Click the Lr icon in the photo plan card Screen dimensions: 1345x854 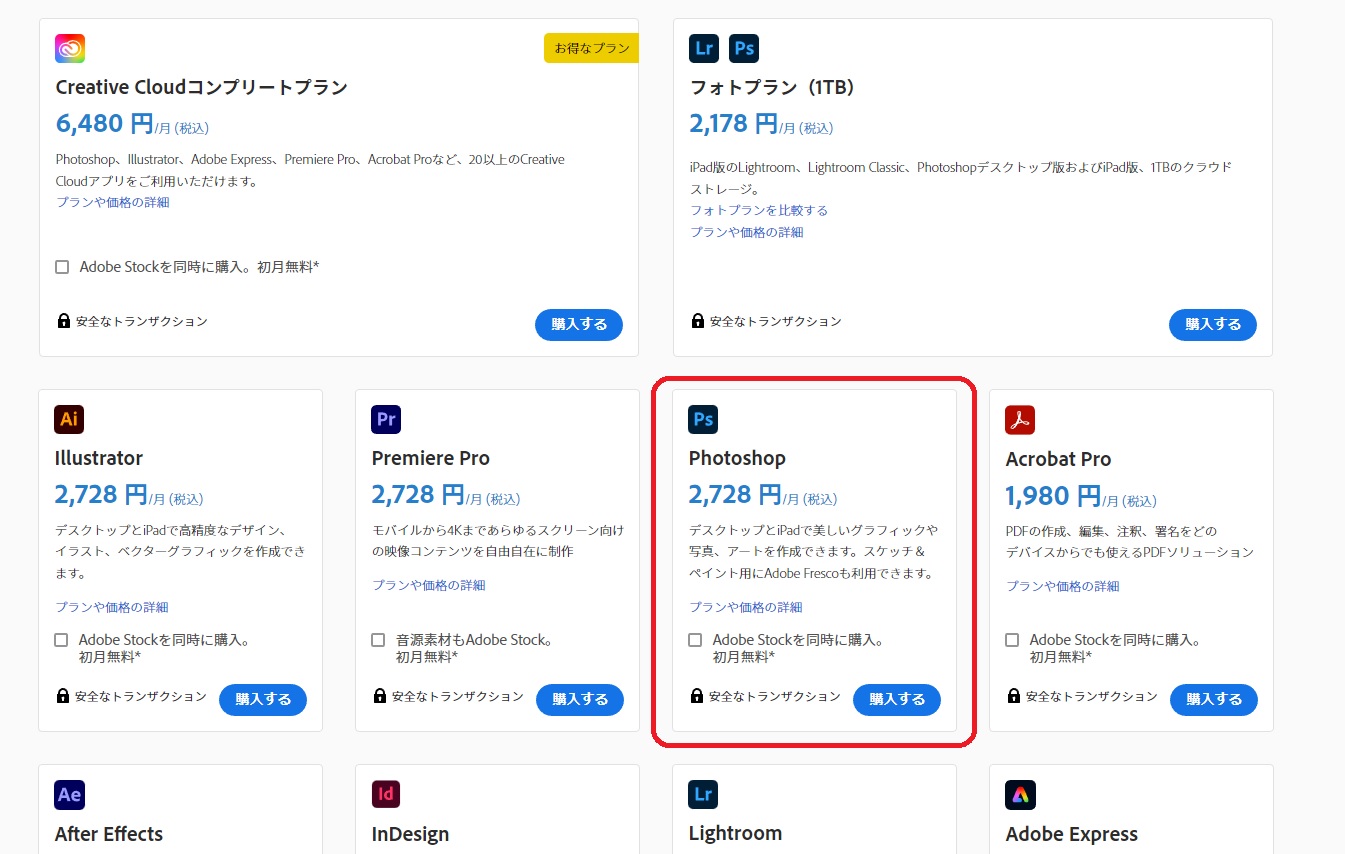pos(704,48)
